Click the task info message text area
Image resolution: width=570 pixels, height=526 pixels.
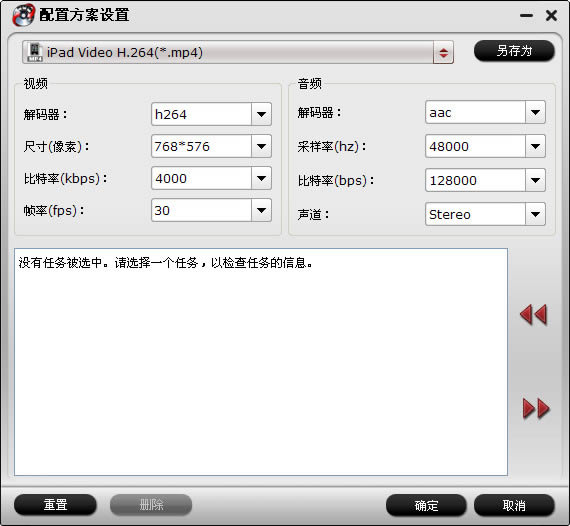click(261, 362)
